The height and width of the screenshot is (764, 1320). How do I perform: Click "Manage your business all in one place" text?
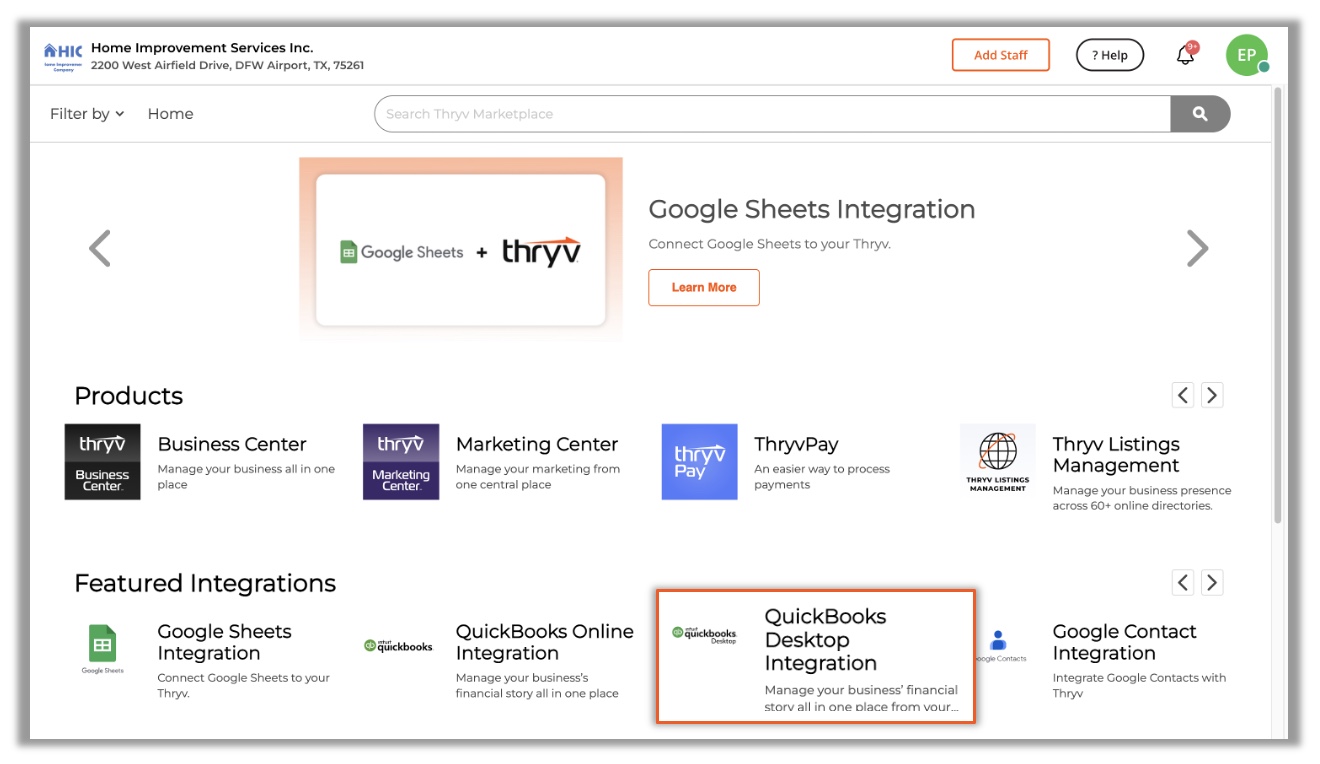coord(246,477)
